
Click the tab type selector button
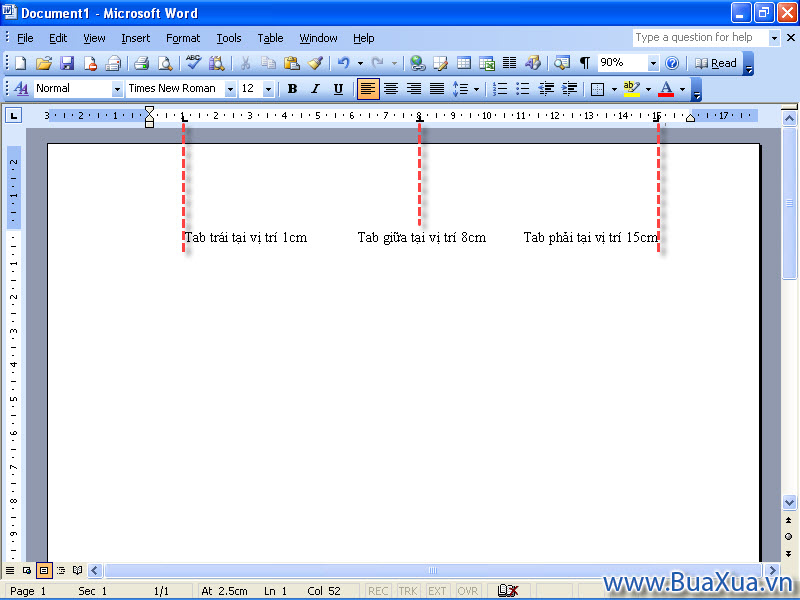pyautogui.click(x=14, y=116)
